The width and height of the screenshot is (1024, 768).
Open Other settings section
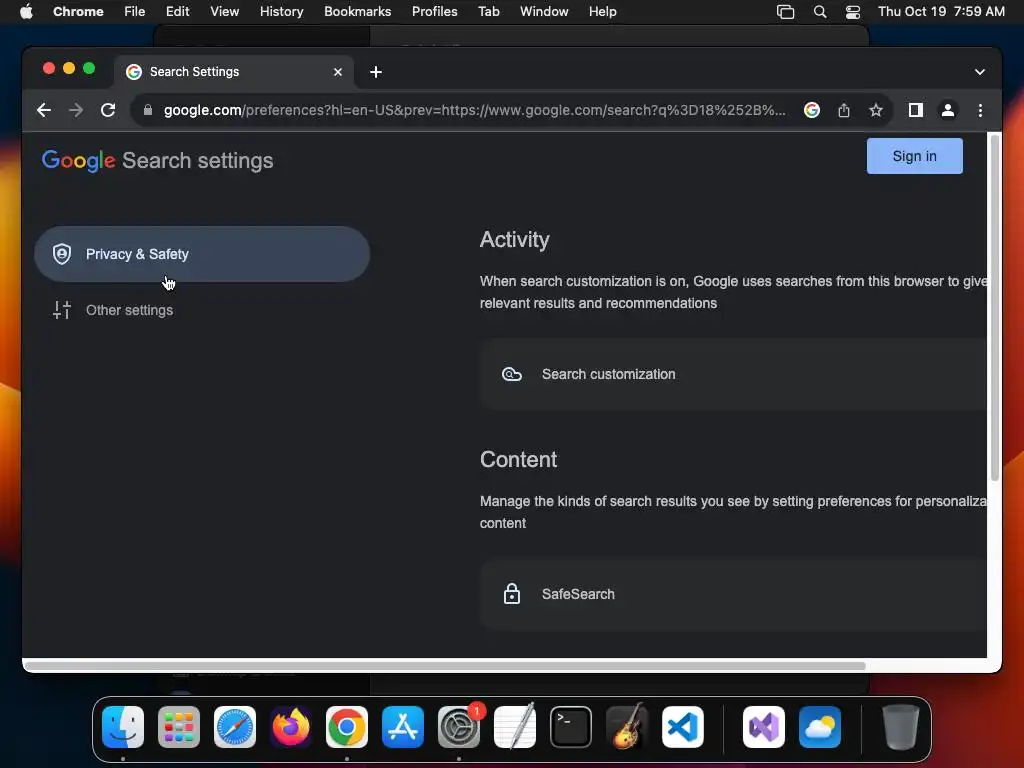click(129, 310)
